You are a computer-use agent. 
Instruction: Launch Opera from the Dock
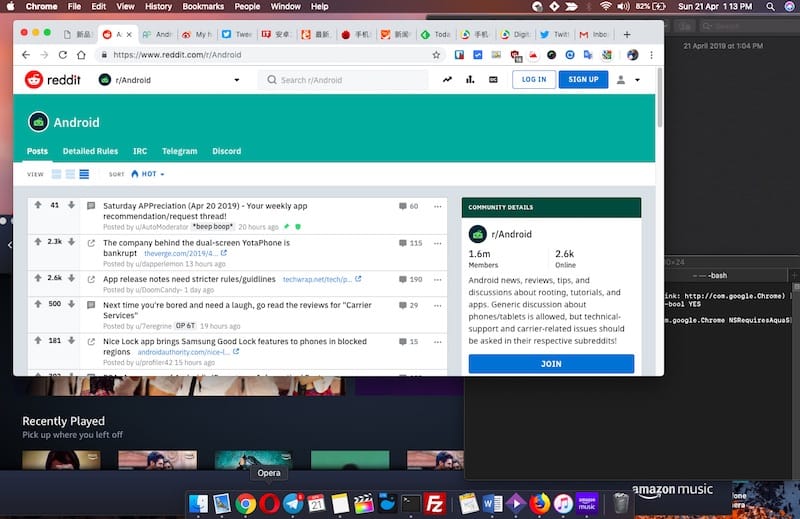269,504
